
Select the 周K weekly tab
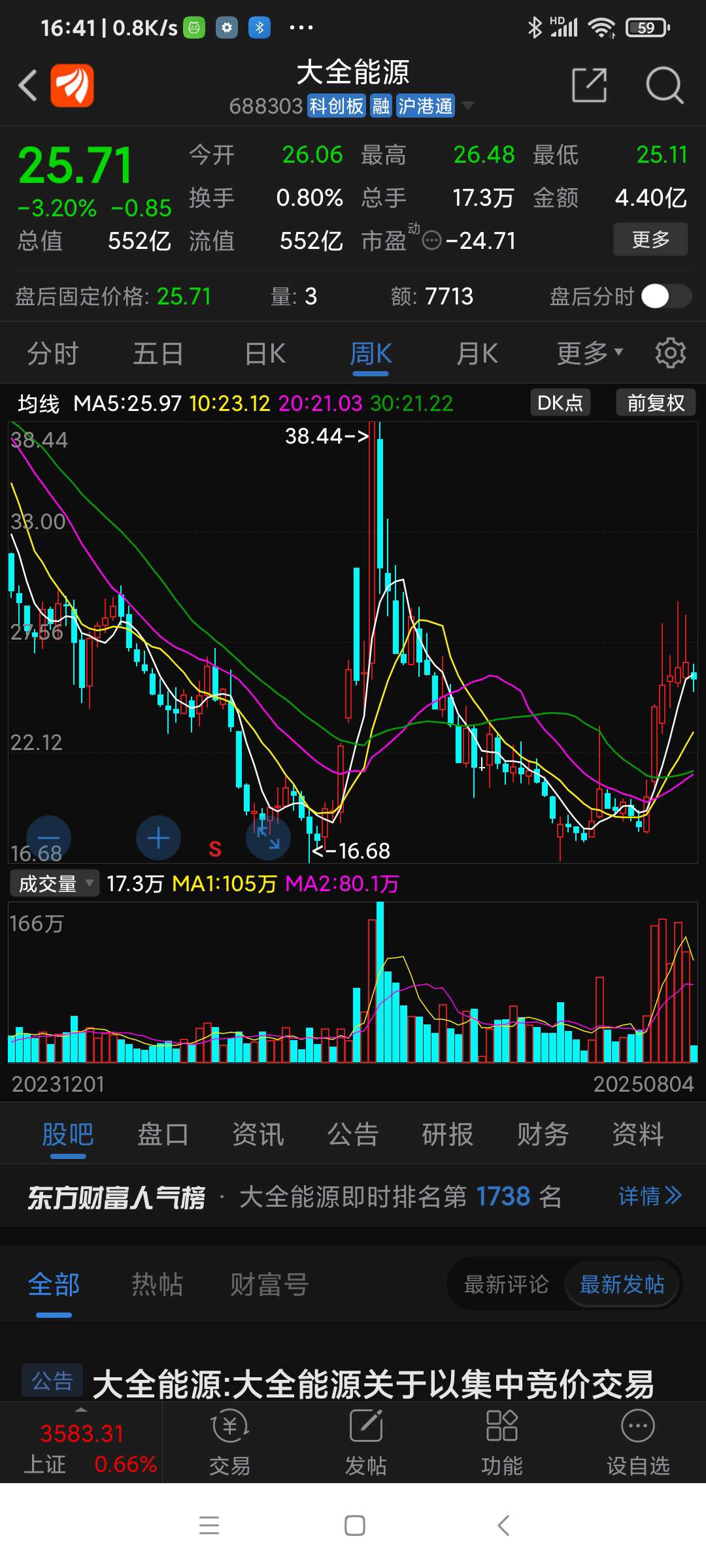371,353
